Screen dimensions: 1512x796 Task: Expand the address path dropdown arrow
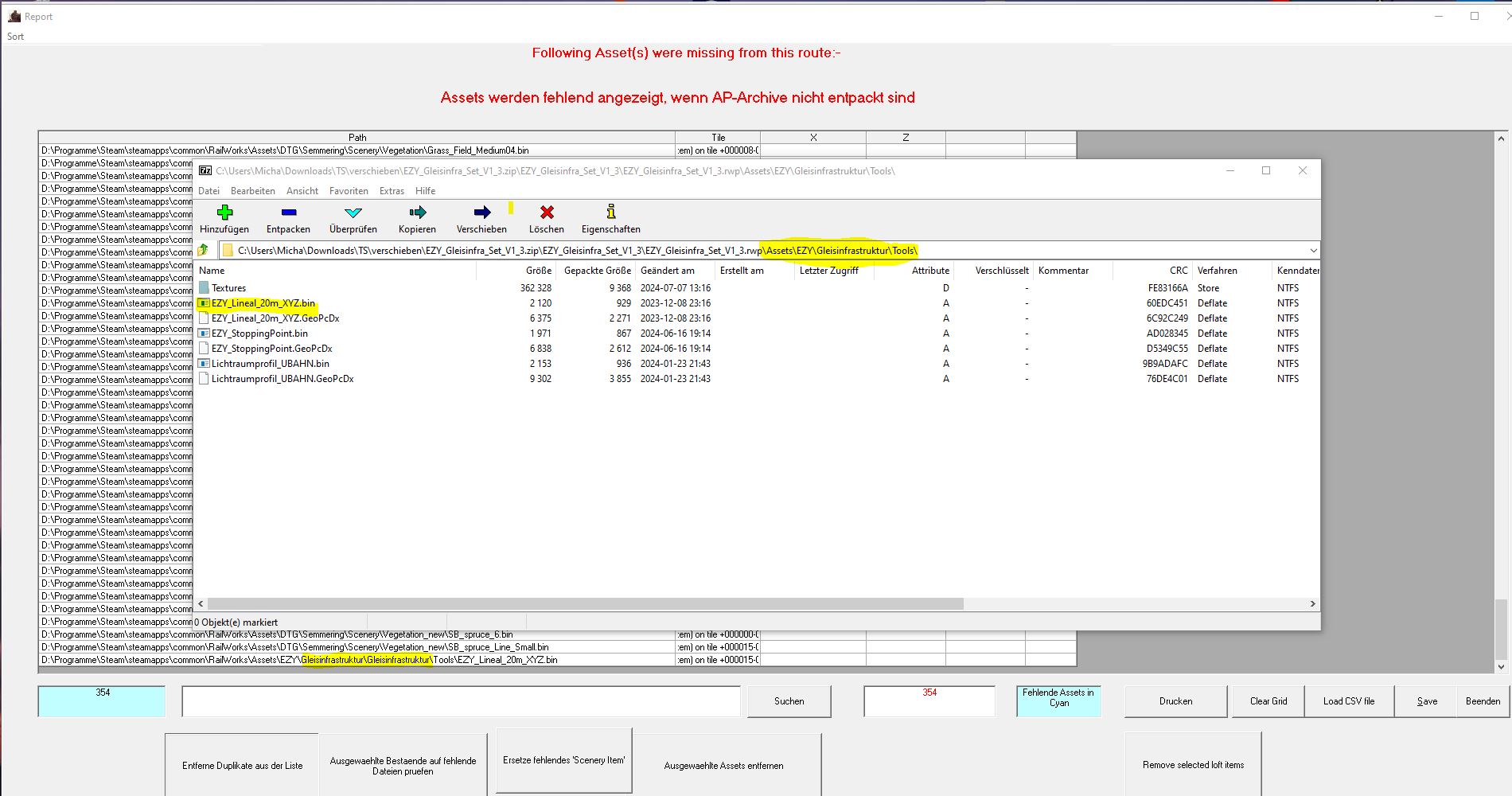1313,251
